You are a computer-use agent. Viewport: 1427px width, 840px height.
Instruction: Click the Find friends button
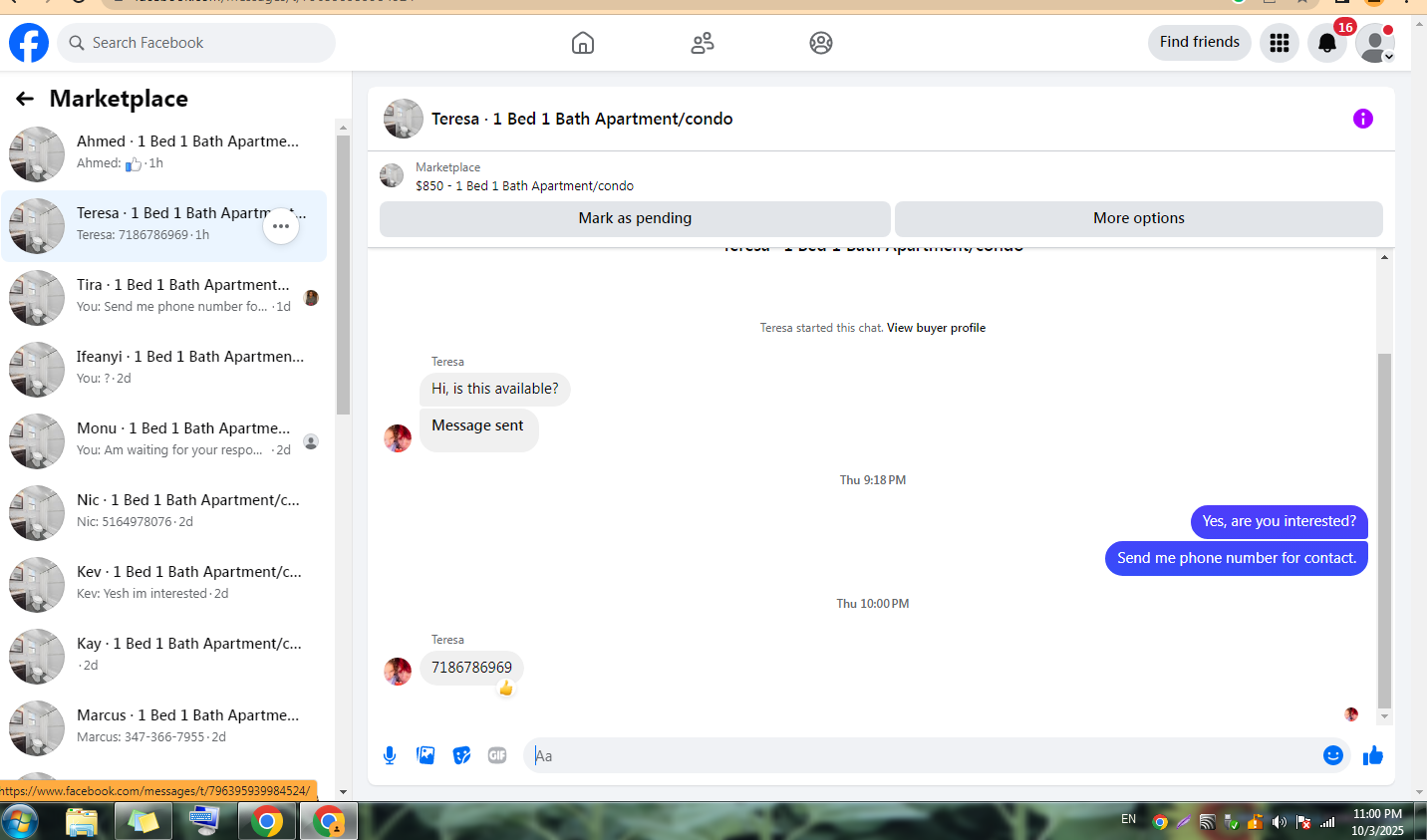[x=1200, y=42]
